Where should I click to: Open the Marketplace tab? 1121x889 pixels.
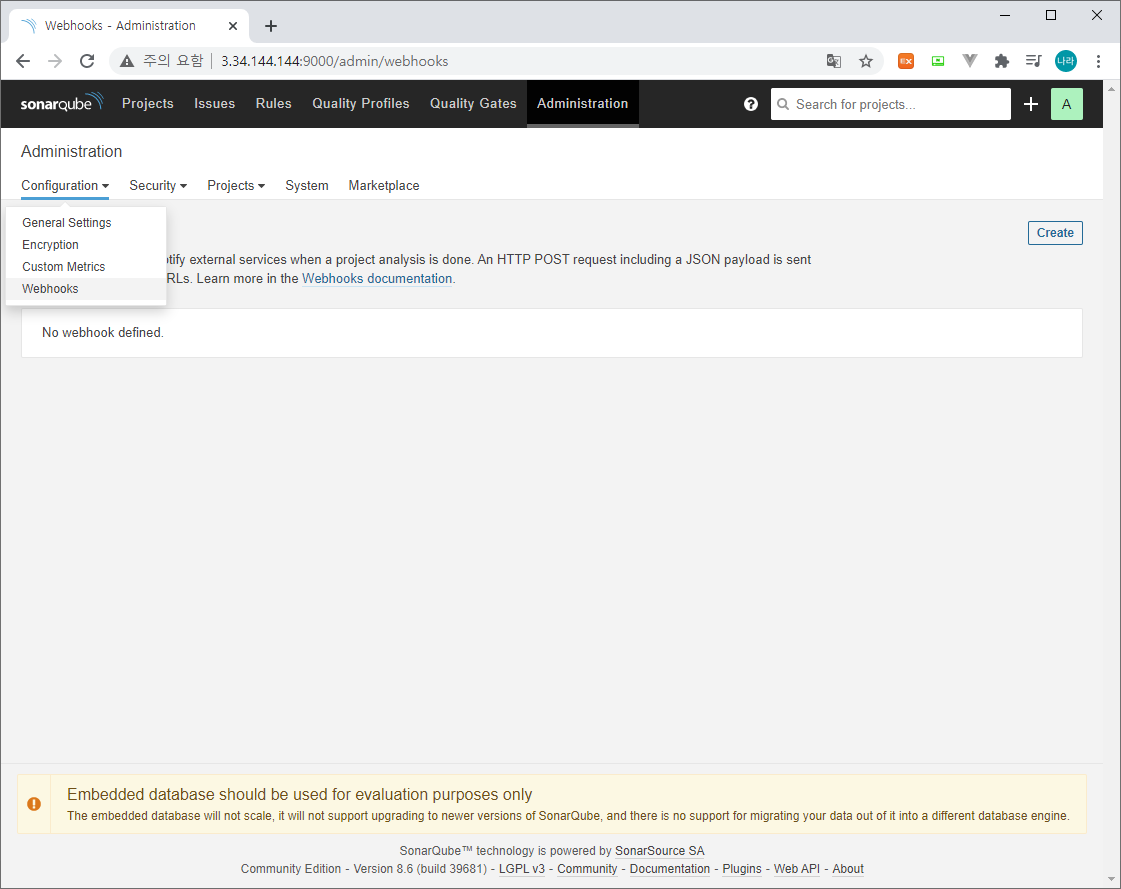(384, 185)
